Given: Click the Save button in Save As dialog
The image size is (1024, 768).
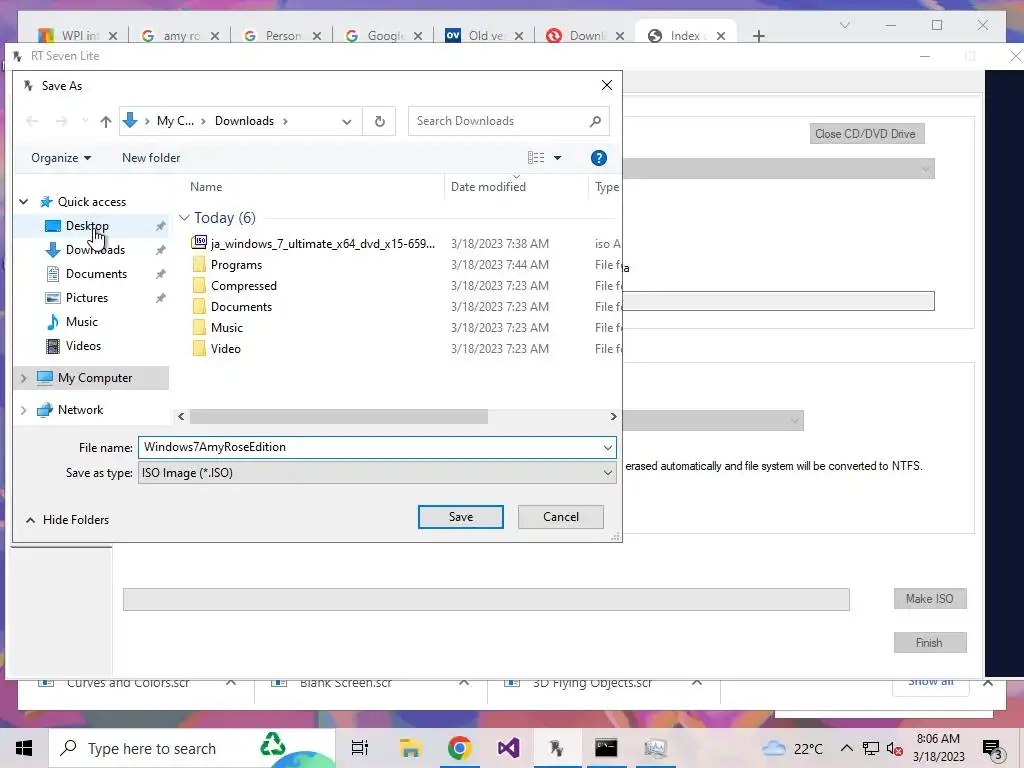Looking at the screenshot, I should pos(460,517).
